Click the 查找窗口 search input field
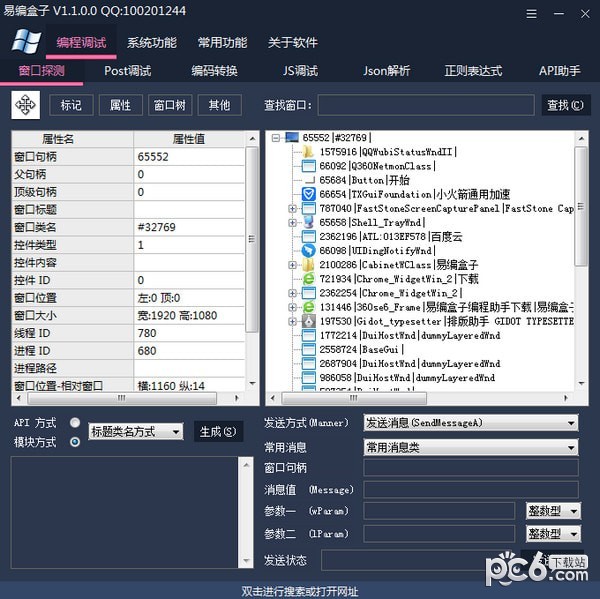600x599 pixels. pyautogui.click(x=425, y=105)
